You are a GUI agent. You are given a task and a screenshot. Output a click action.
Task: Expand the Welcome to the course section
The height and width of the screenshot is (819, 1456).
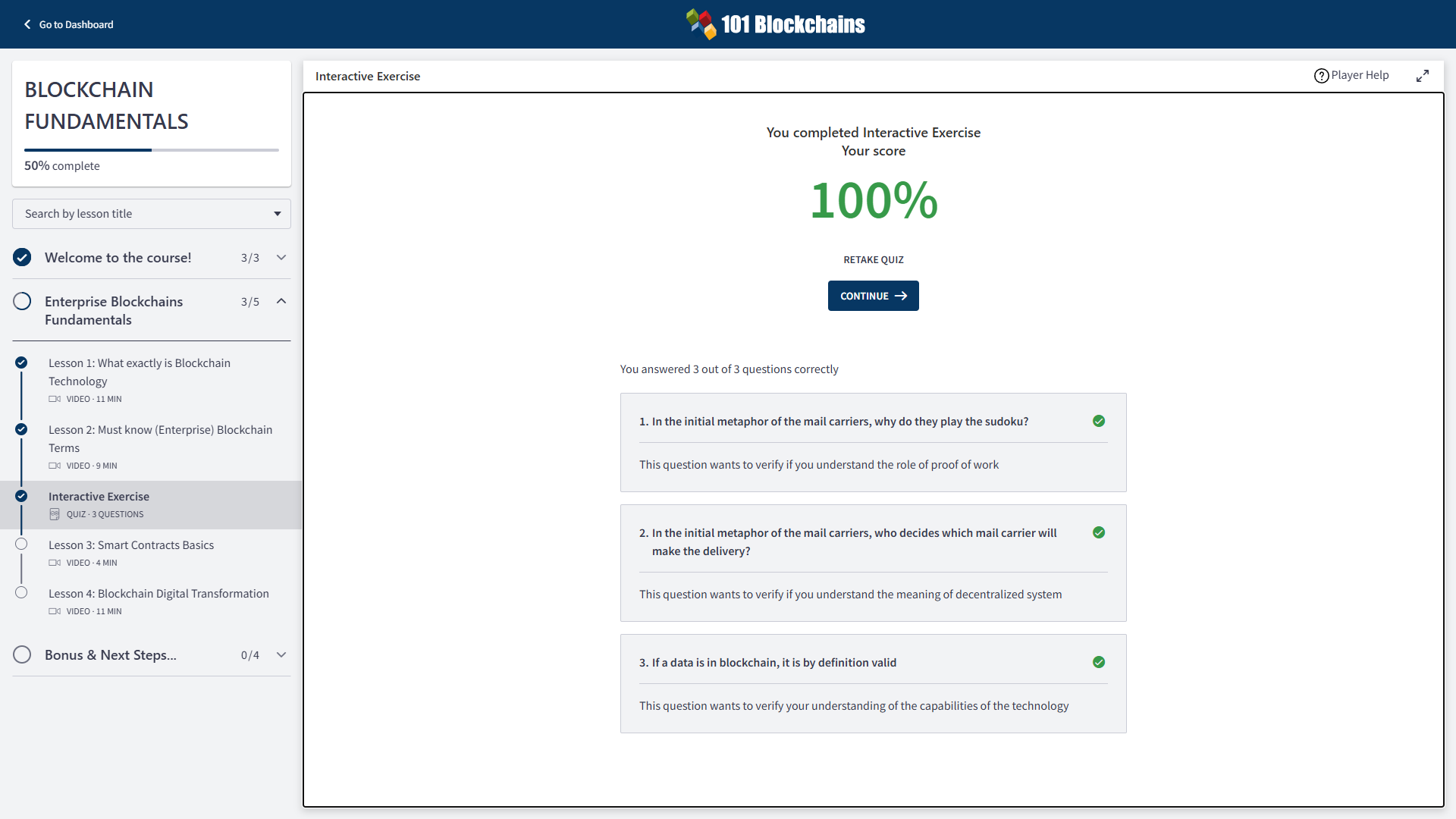[x=281, y=258]
